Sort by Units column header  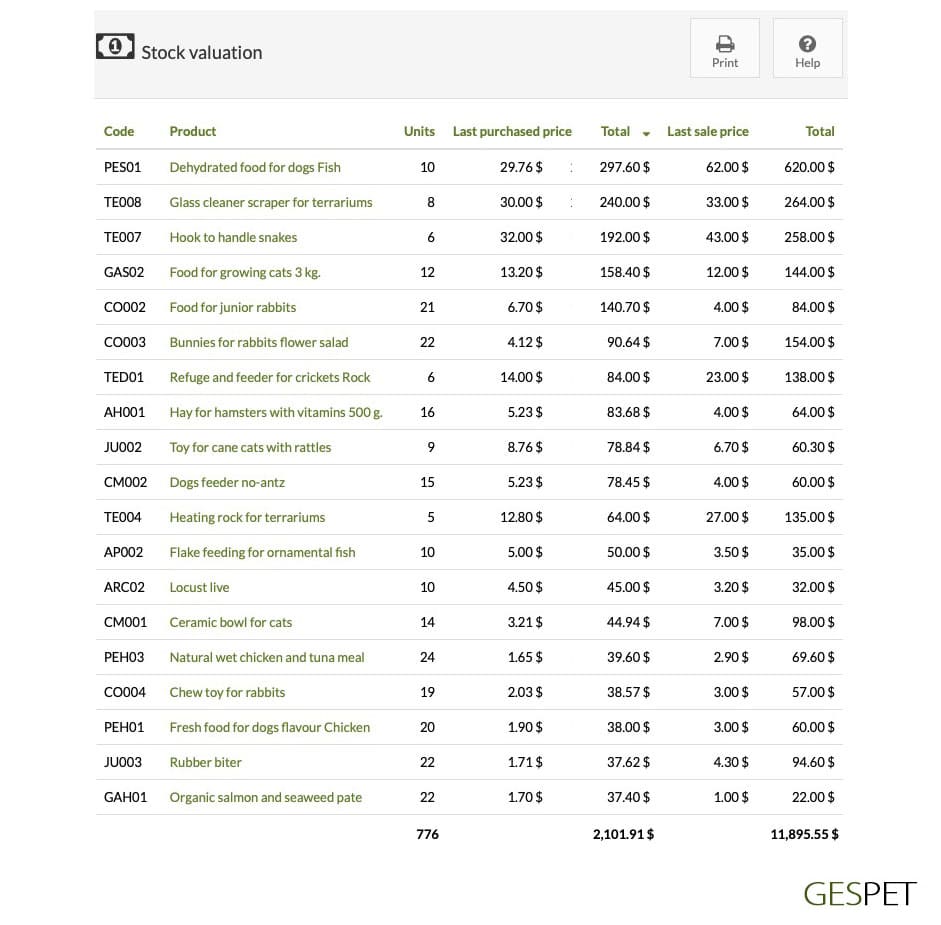pos(419,131)
